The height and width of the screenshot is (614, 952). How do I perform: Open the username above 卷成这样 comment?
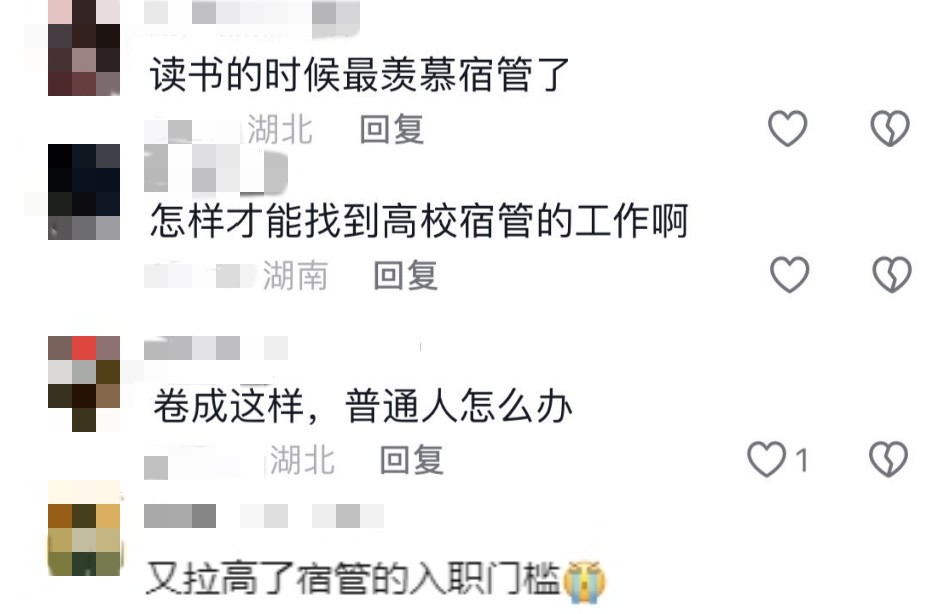pyautogui.click(x=216, y=348)
